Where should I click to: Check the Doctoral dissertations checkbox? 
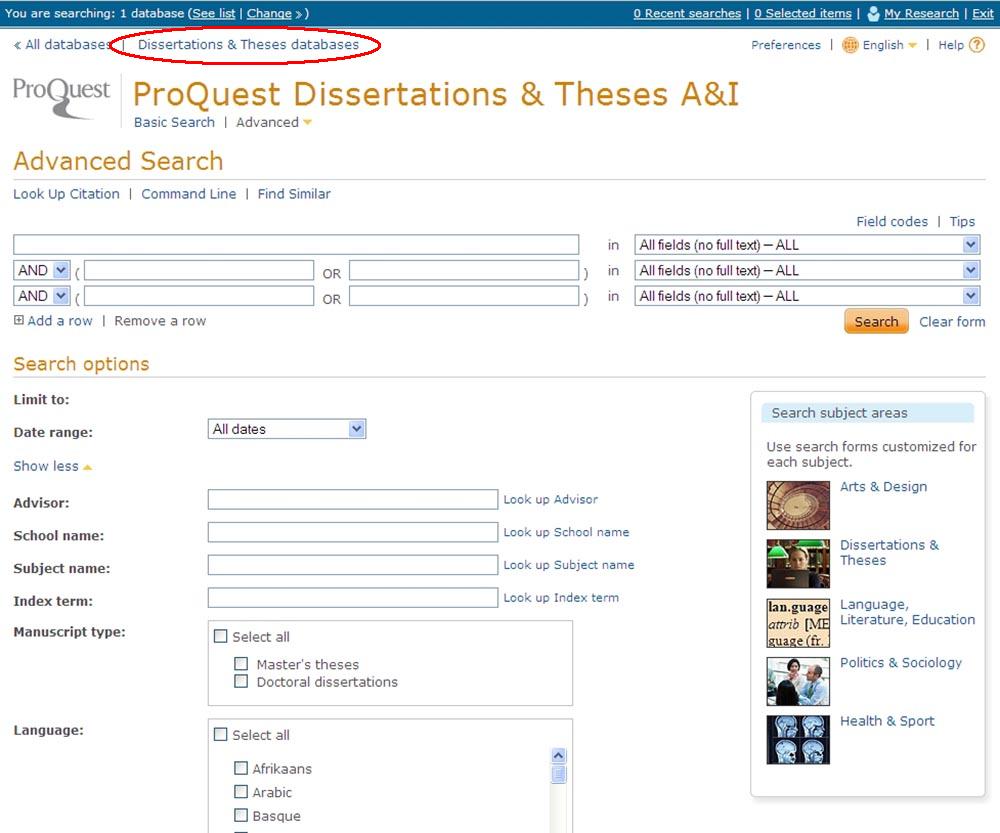coord(241,681)
